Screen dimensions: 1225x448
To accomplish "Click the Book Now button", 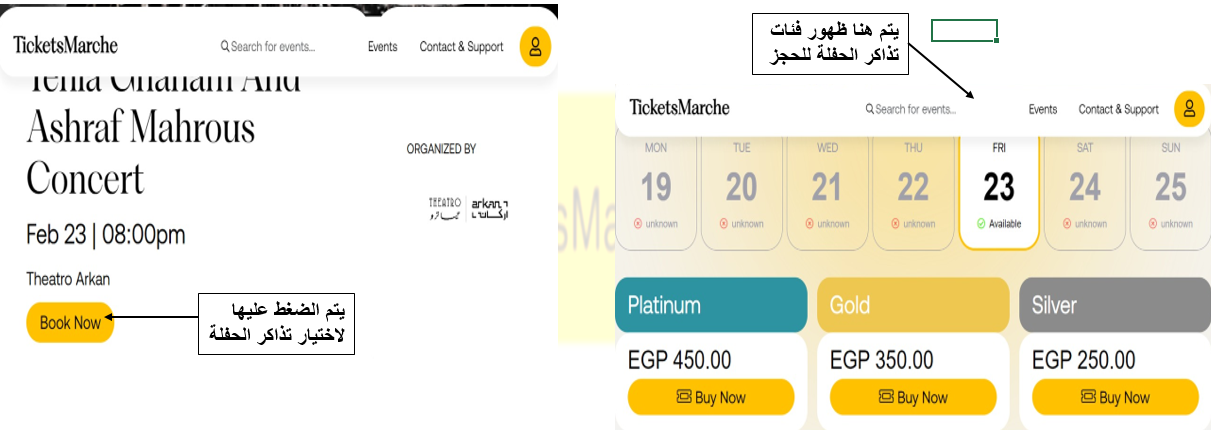I will click(x=70, y=323).
